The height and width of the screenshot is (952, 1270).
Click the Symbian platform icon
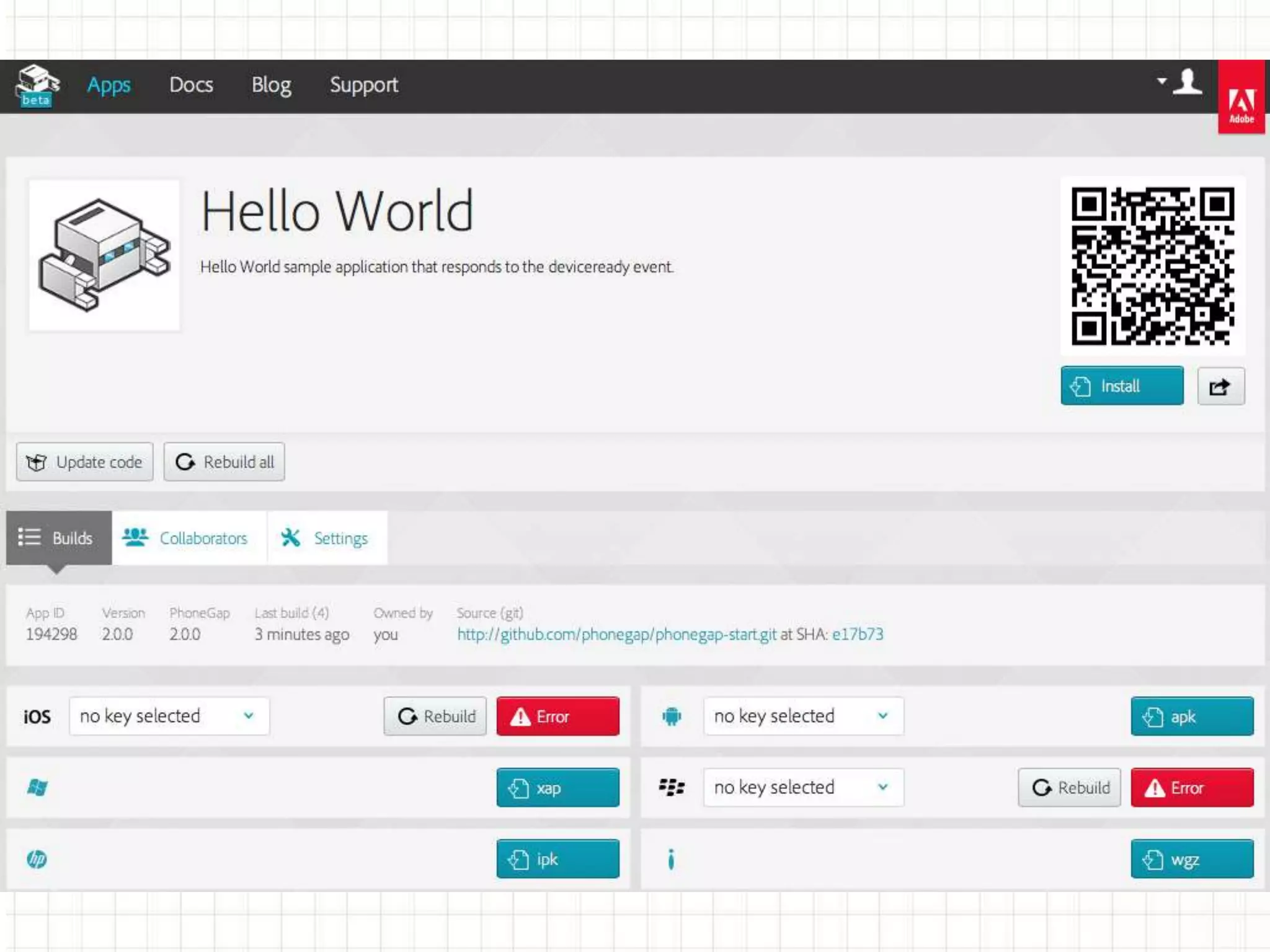[671, 859]
